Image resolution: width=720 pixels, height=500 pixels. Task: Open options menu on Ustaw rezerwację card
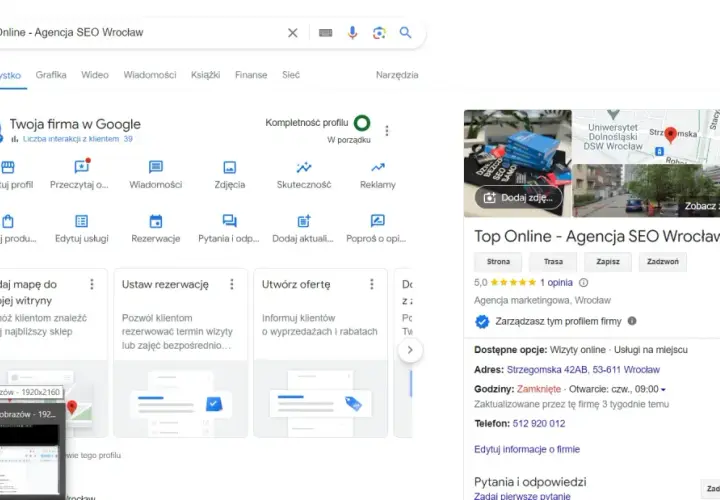point(232,284)
